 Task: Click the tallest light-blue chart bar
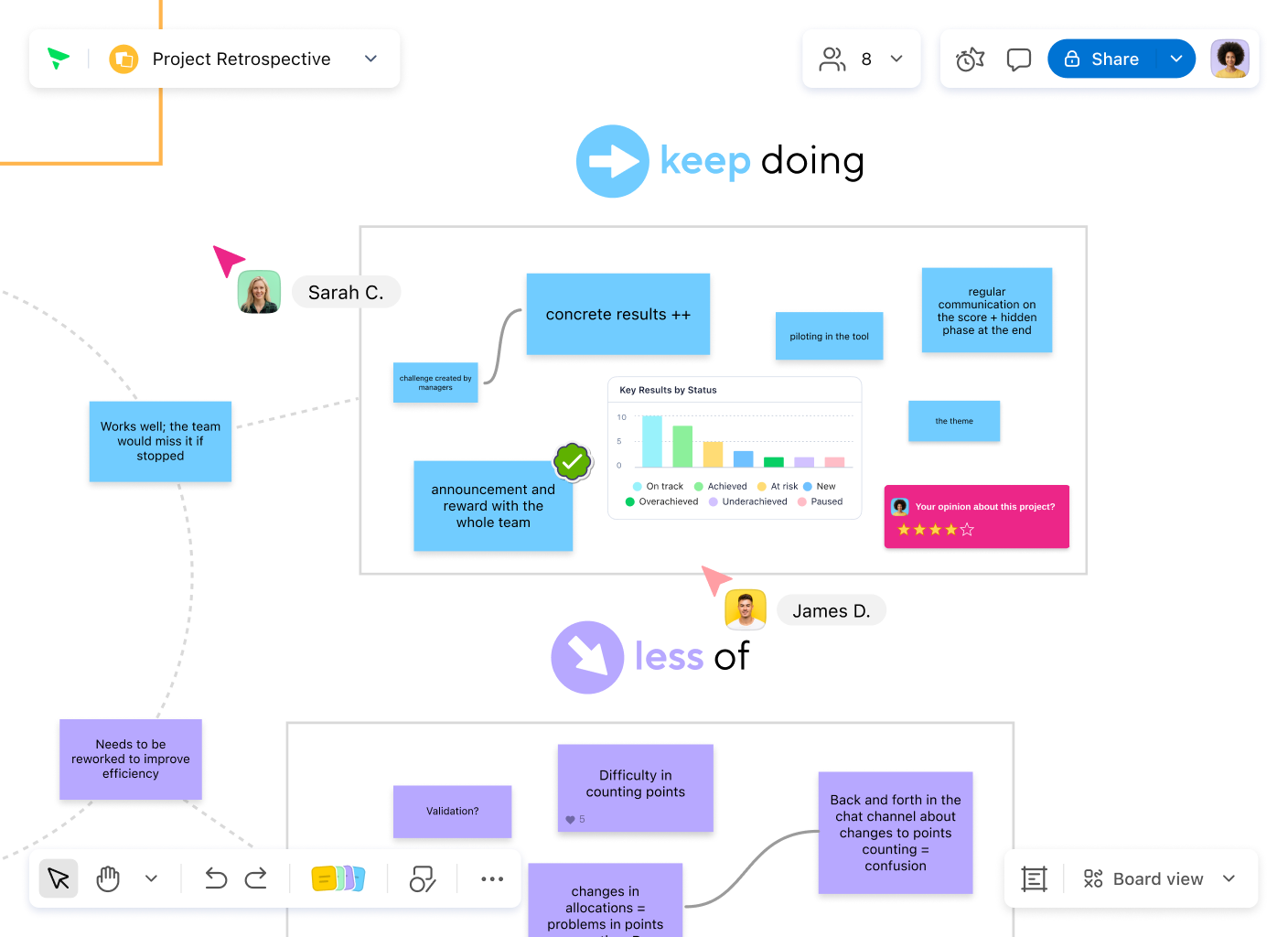652,442
